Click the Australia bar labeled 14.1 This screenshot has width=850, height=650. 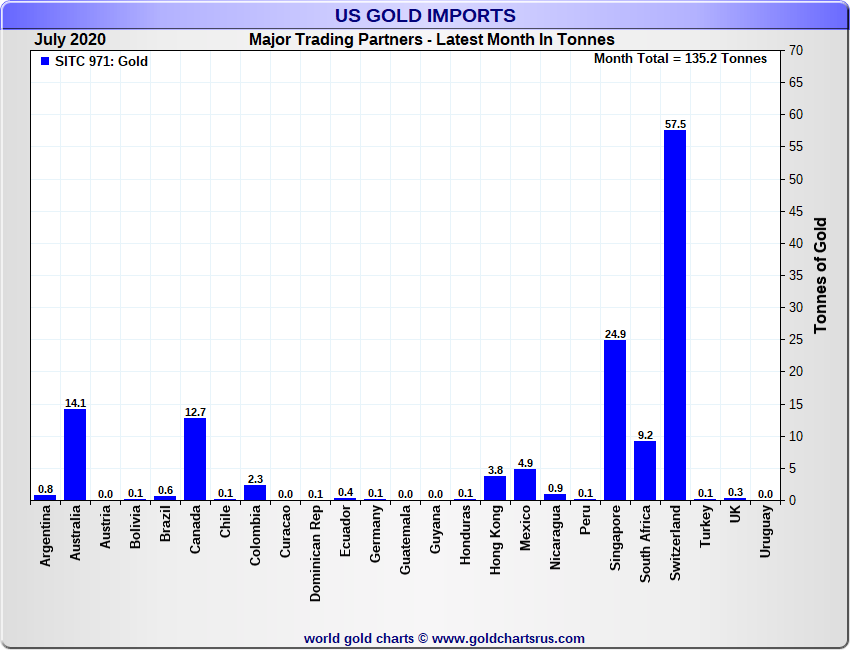(x=75, y=455)
